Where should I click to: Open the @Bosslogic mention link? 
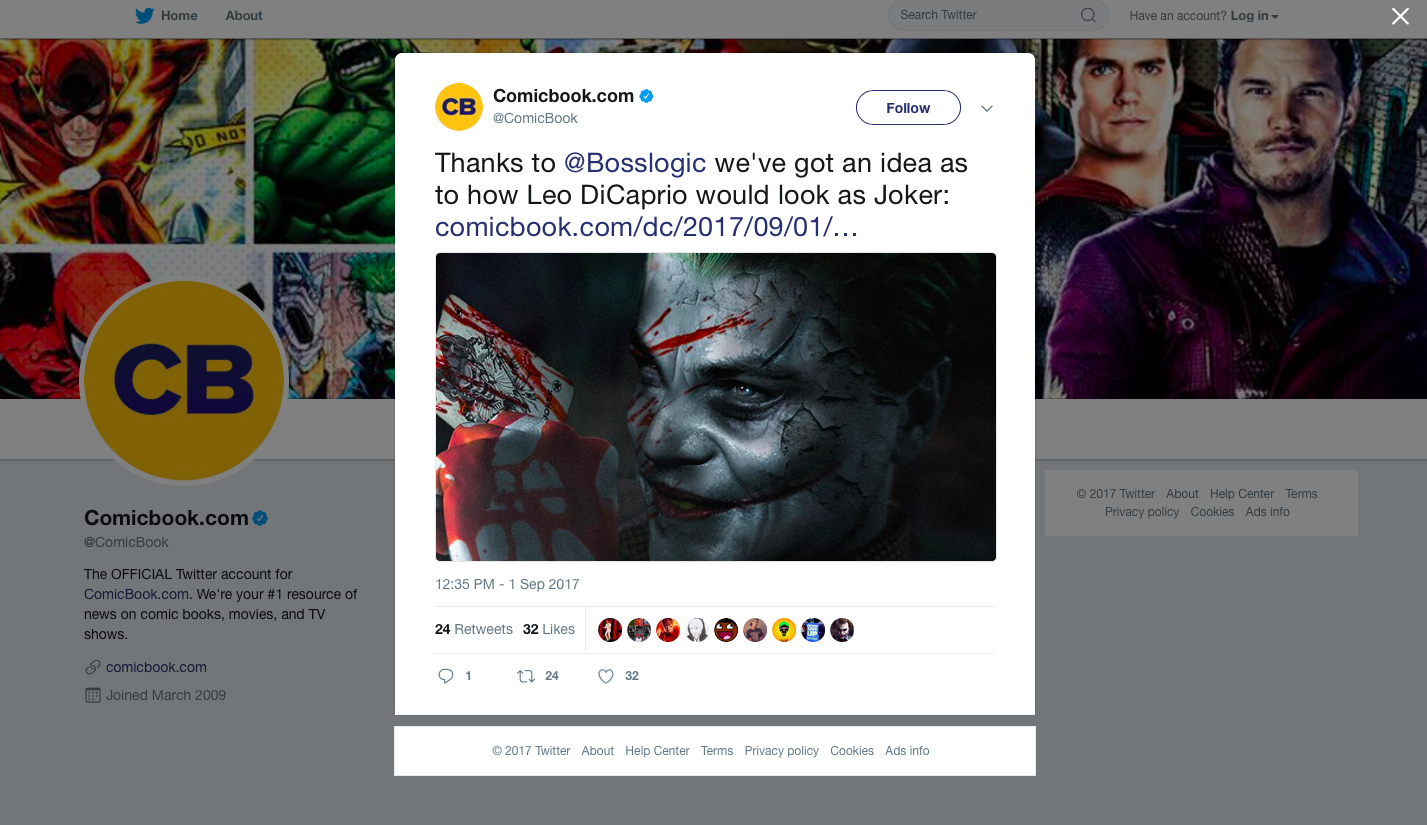(x=635, y=163)
